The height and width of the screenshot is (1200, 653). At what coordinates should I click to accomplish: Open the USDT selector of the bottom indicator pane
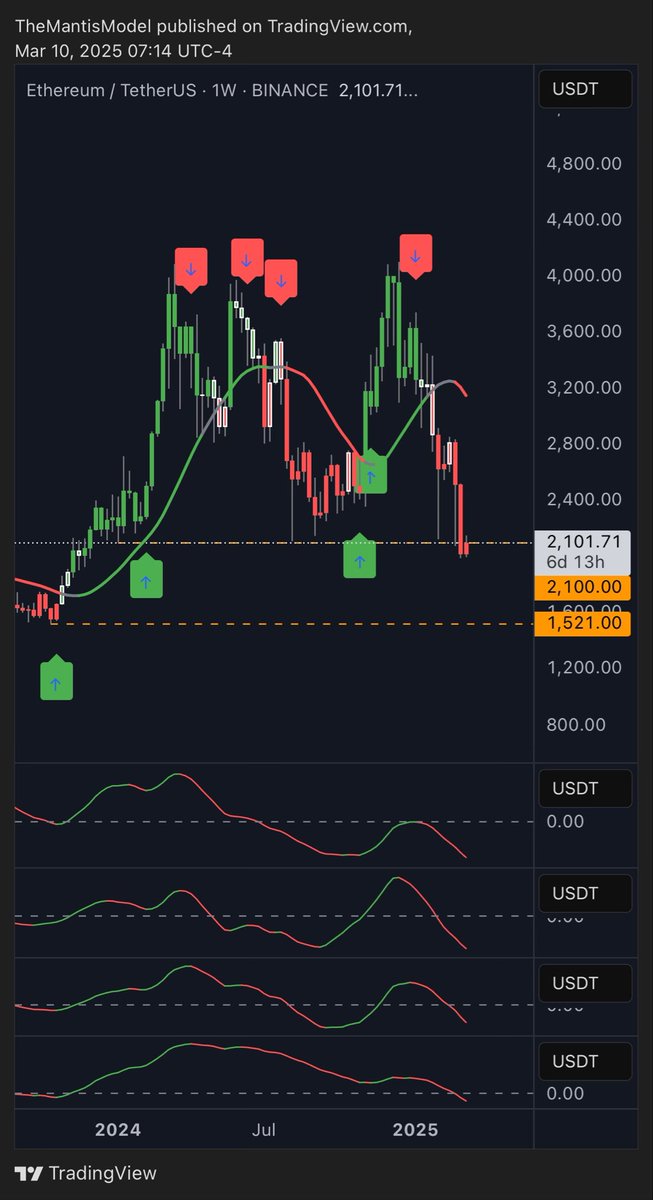[x=586, y=1060]
